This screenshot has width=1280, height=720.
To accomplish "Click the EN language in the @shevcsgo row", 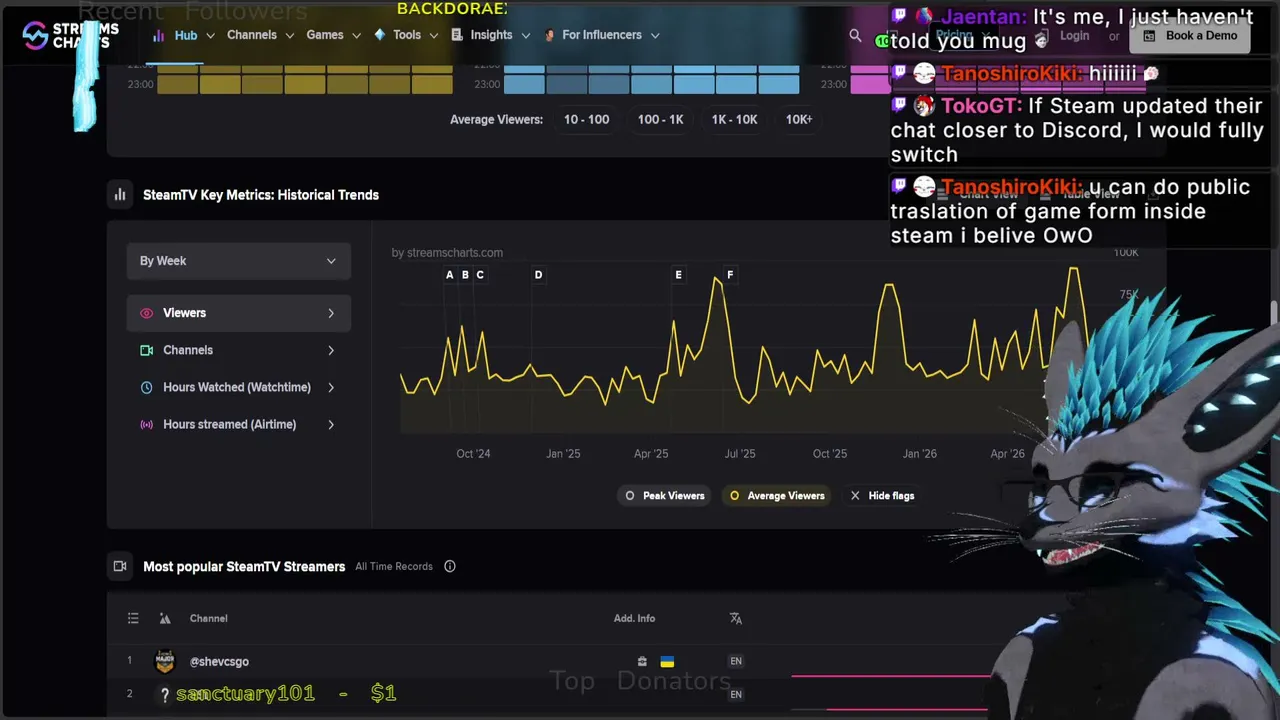I will pyautogui.click(x=736, y=661).
